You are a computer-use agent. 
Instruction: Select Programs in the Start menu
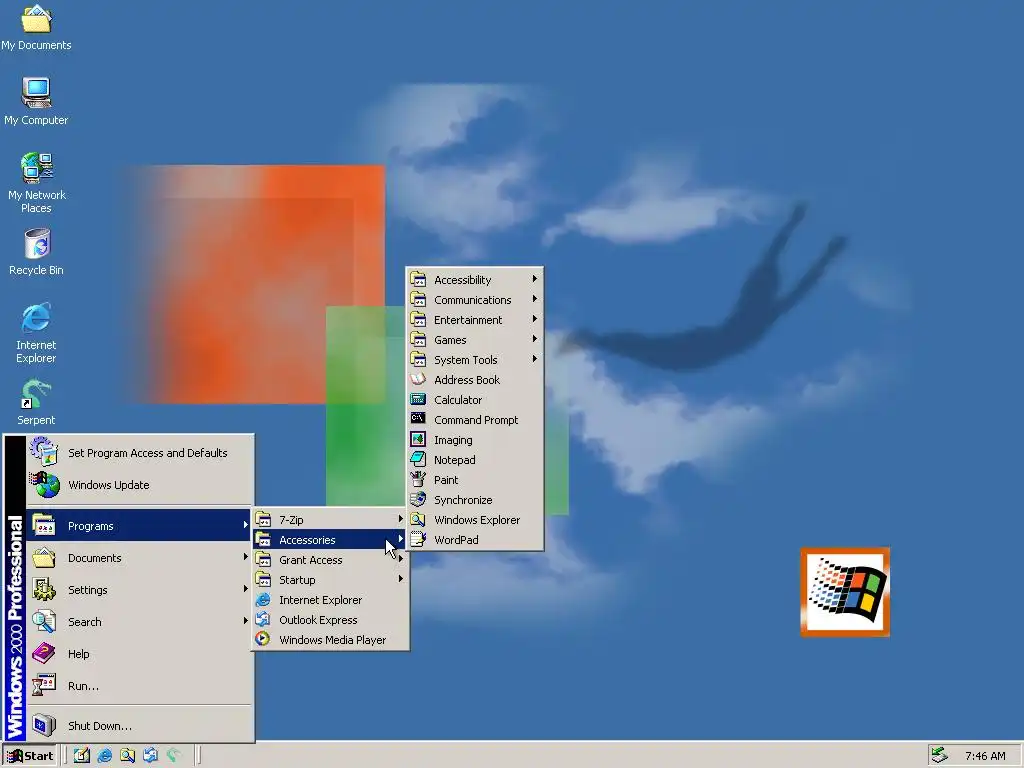[x=139, y=526]
